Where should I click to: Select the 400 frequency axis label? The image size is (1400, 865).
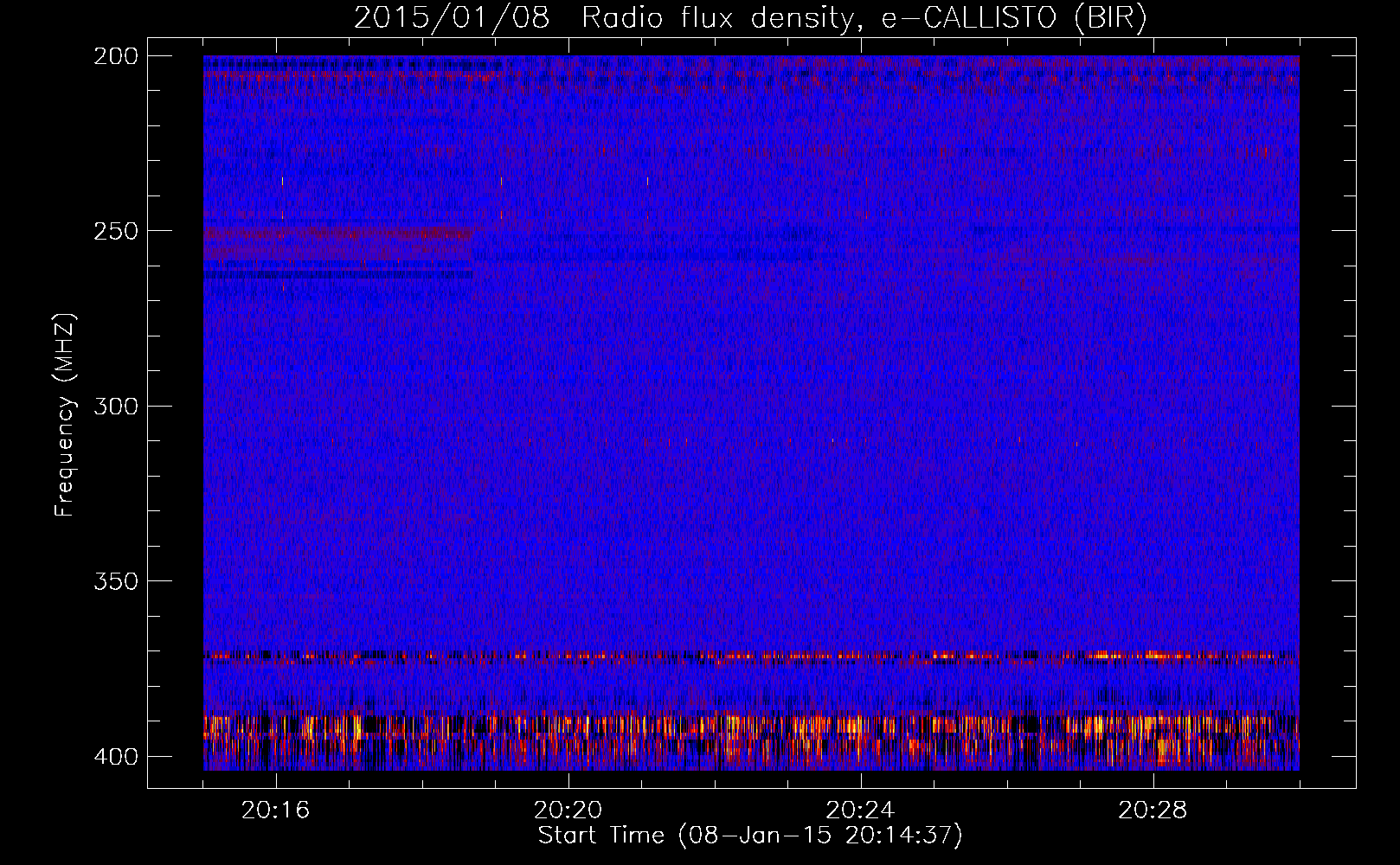coord(115,757)
